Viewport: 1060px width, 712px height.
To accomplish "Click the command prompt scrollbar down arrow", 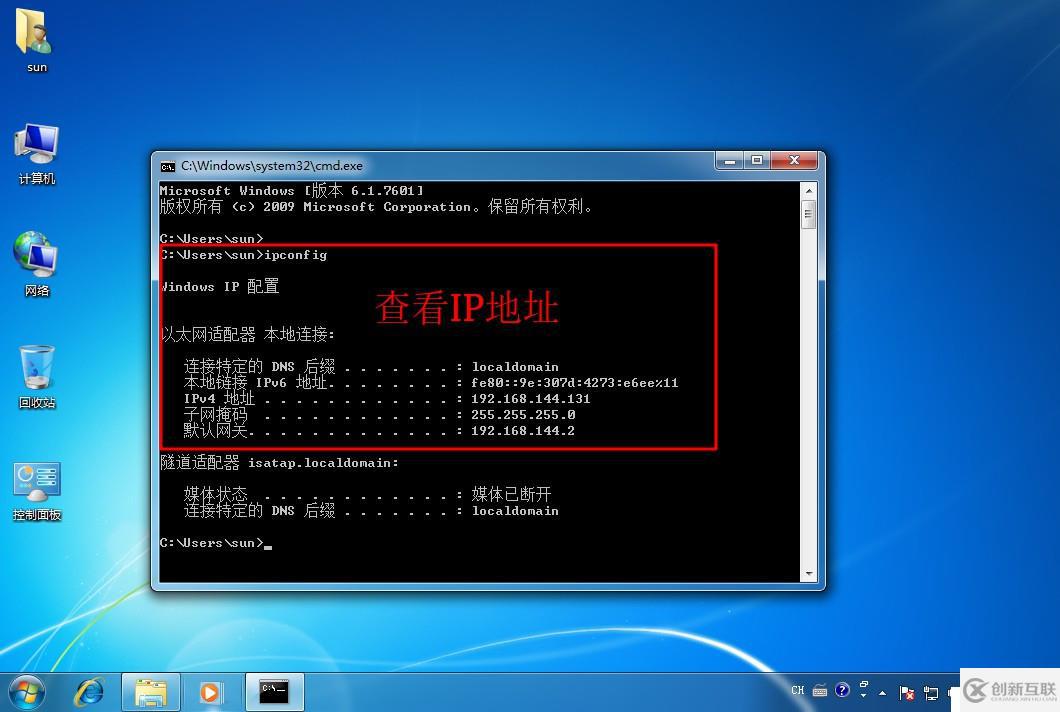I will point(809,575).
